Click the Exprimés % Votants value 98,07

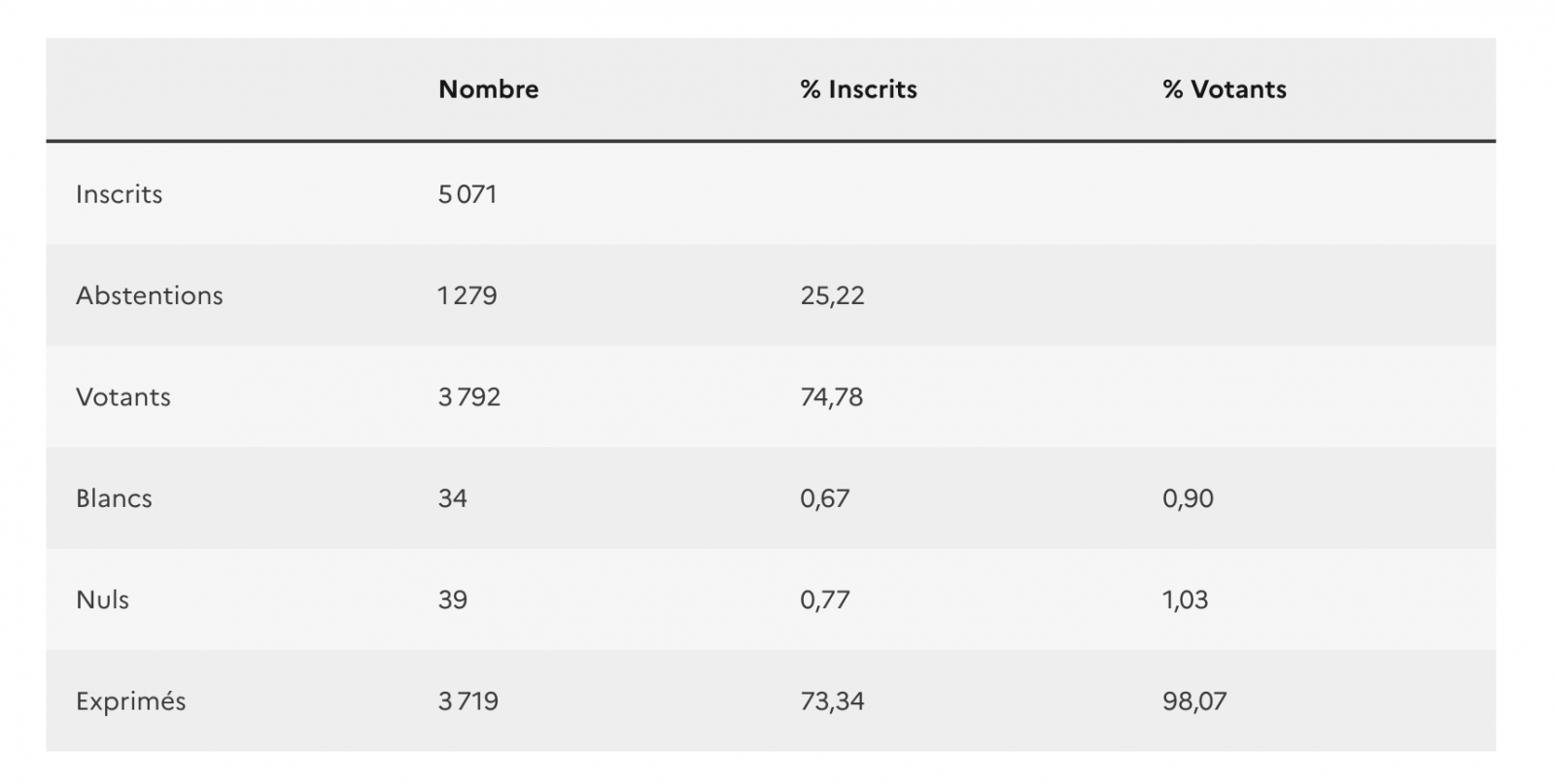tap(1194, 701)
